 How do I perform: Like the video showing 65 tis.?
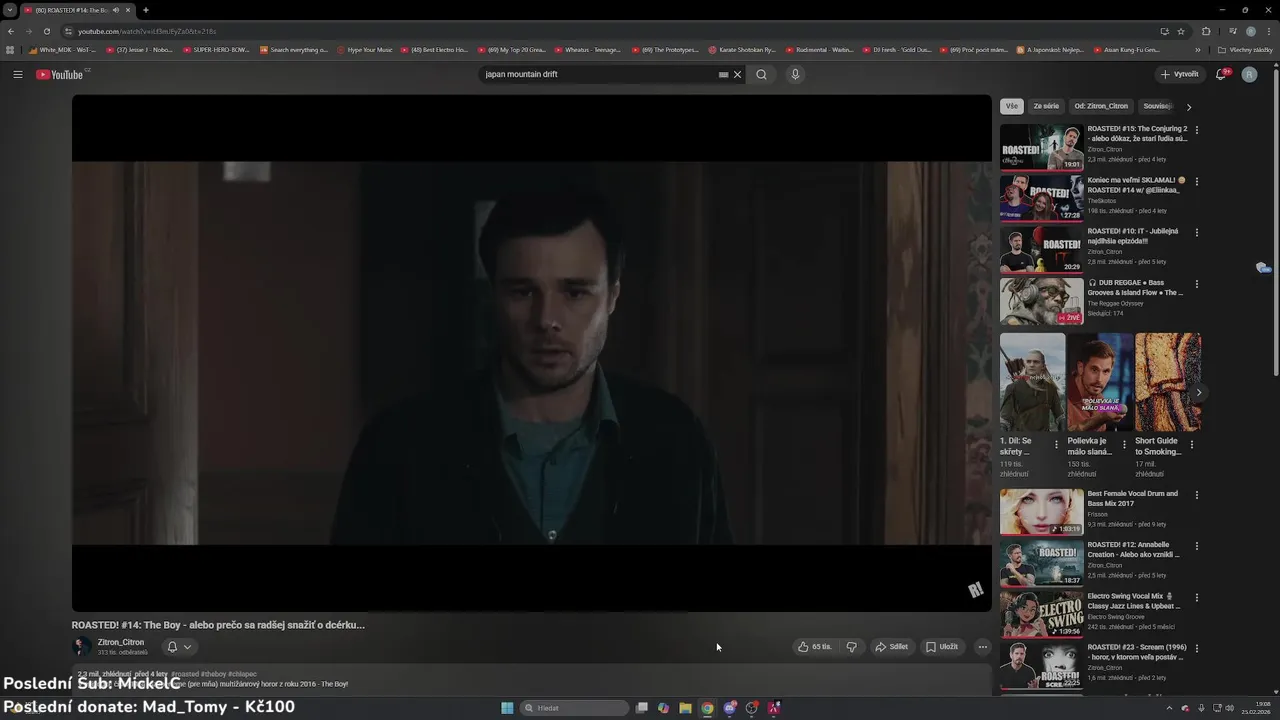[x=815, y=647]
